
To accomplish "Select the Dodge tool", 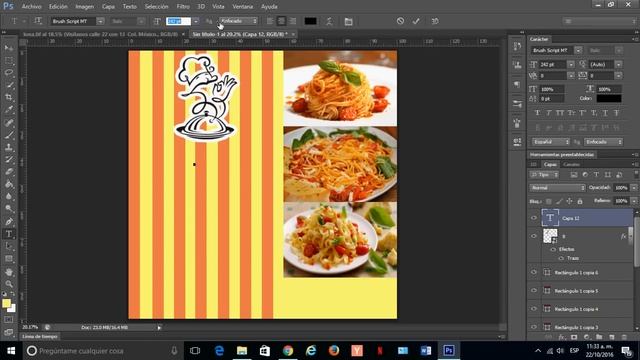I will (9, 209).
